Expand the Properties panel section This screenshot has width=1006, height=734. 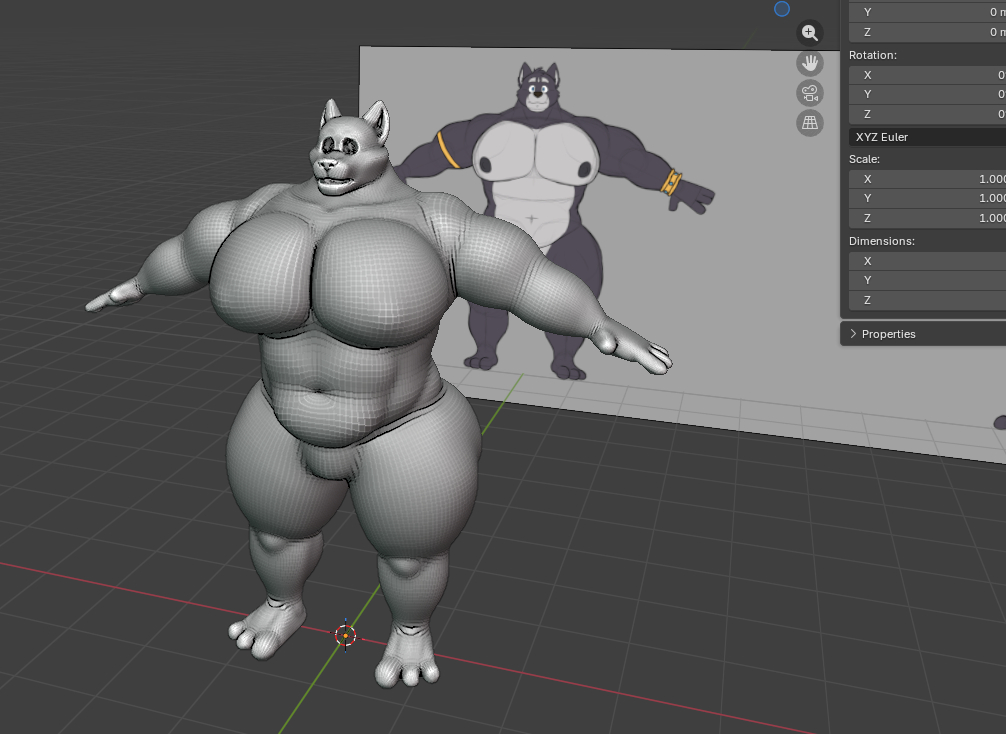click(888, 334)
